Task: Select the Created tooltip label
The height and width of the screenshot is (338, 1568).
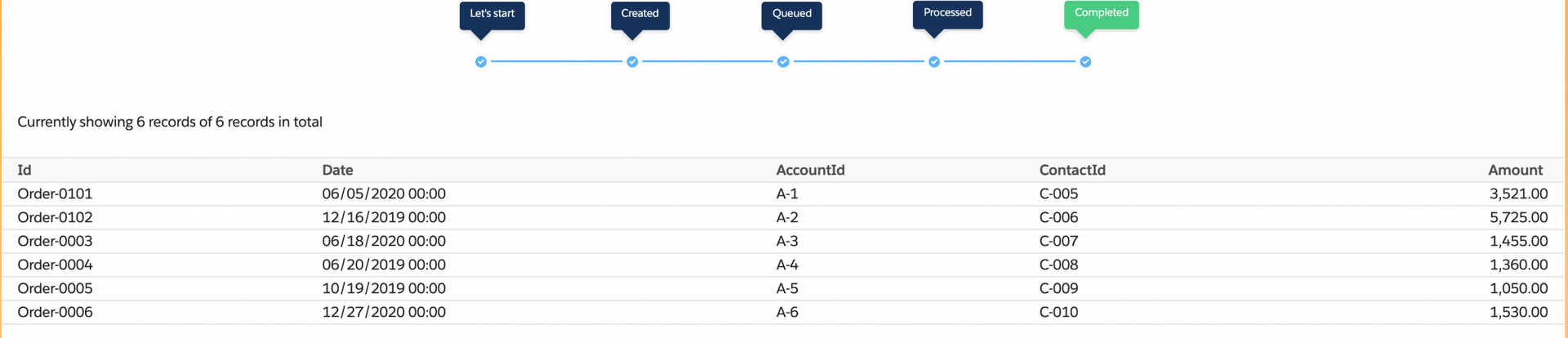Action: (x=639, y=14)
